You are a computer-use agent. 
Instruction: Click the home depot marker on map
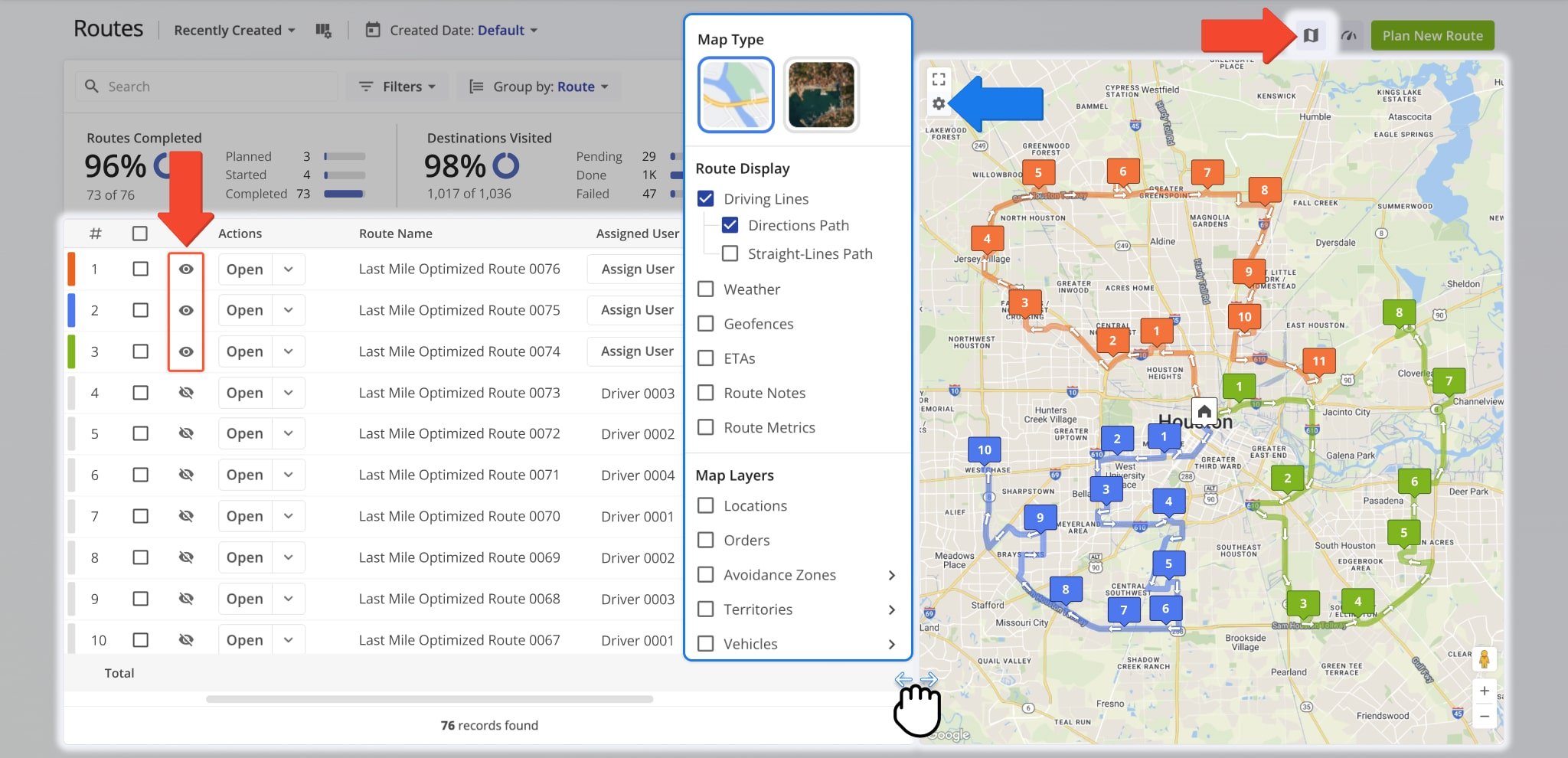click(1204, 412)
